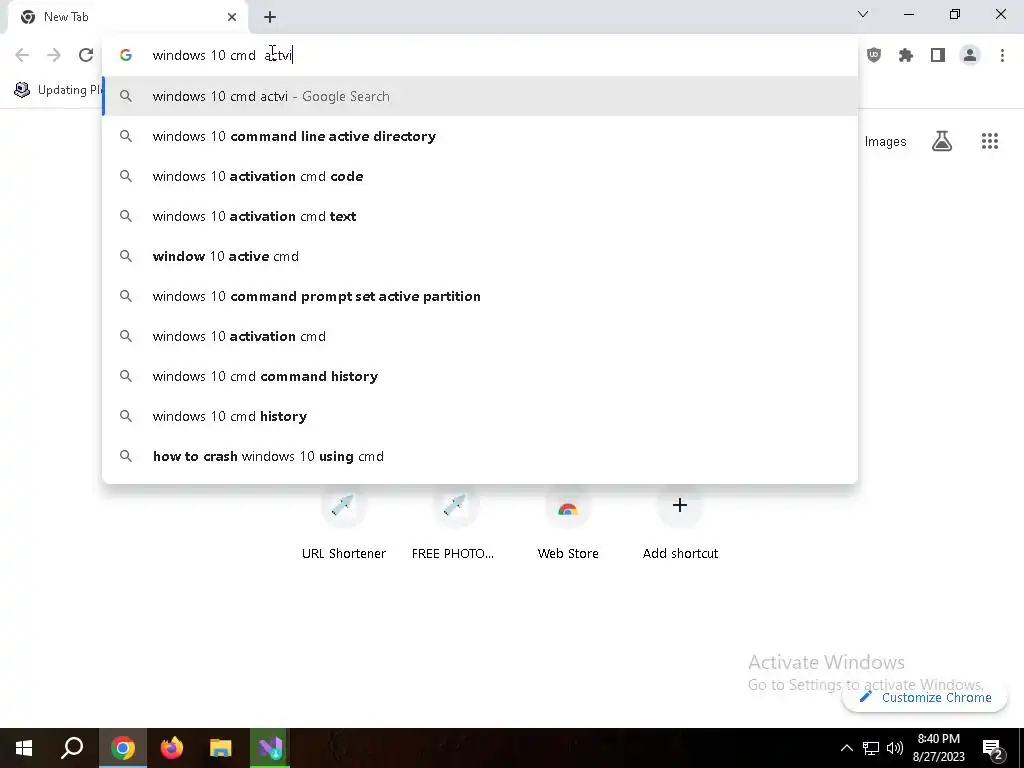Click the forward navigation arrow
Screen dimensions: 1024x768
point(54,55)
